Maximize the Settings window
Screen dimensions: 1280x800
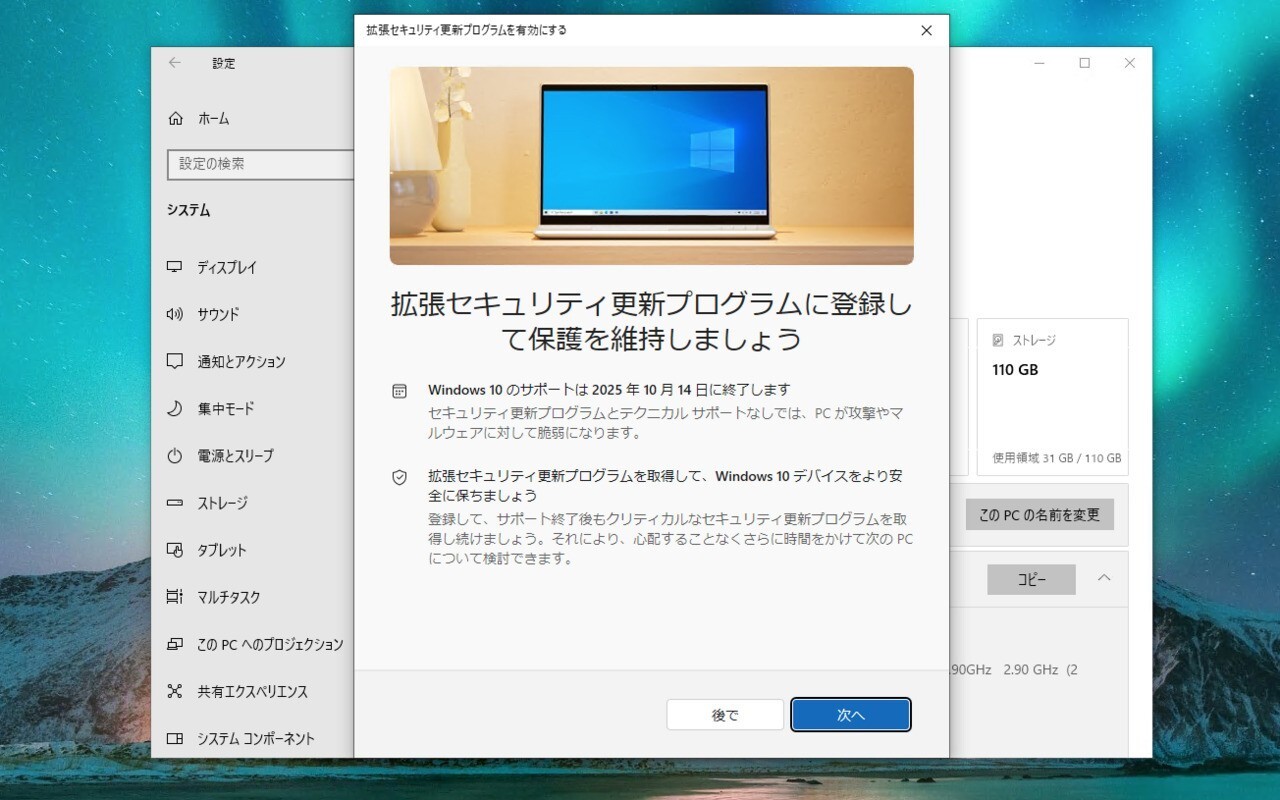point(1085,63)
